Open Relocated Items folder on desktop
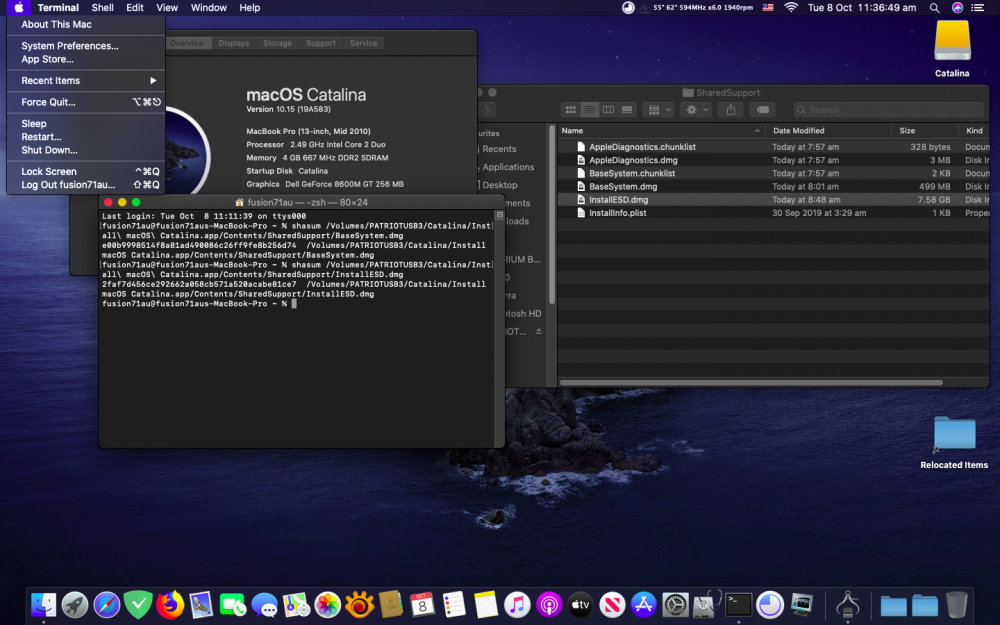Screen dimensions: 1000x625 click(x=954, y=443)
